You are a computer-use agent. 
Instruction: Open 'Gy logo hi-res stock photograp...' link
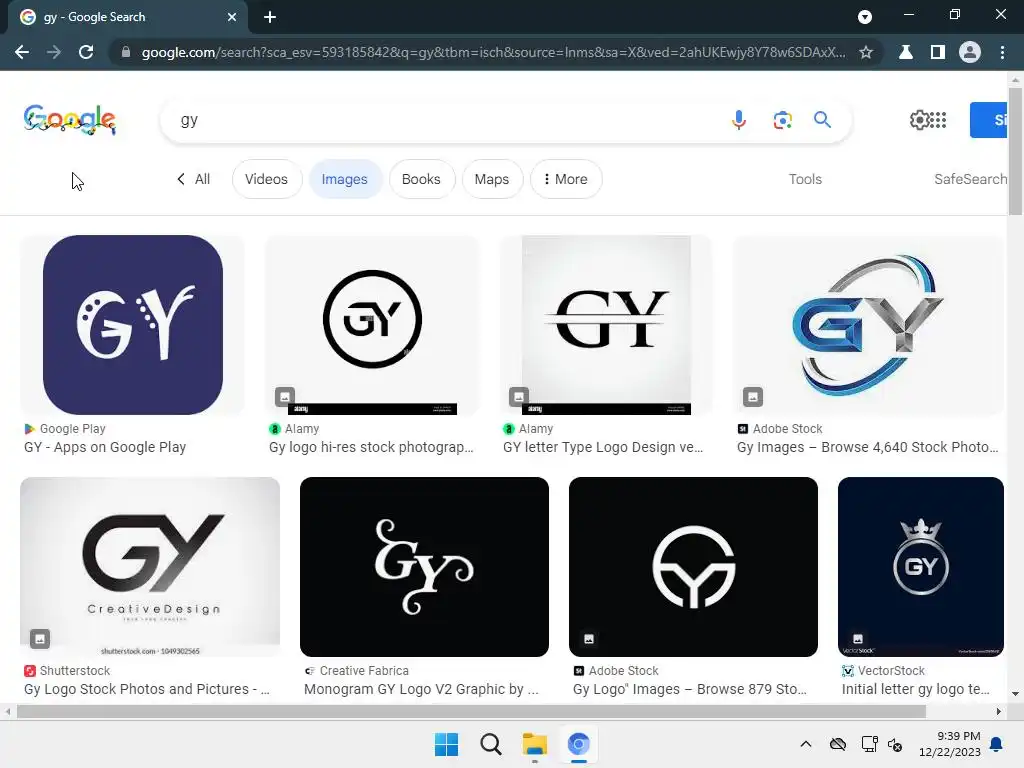pyautogui.click(x=371, y=447)
